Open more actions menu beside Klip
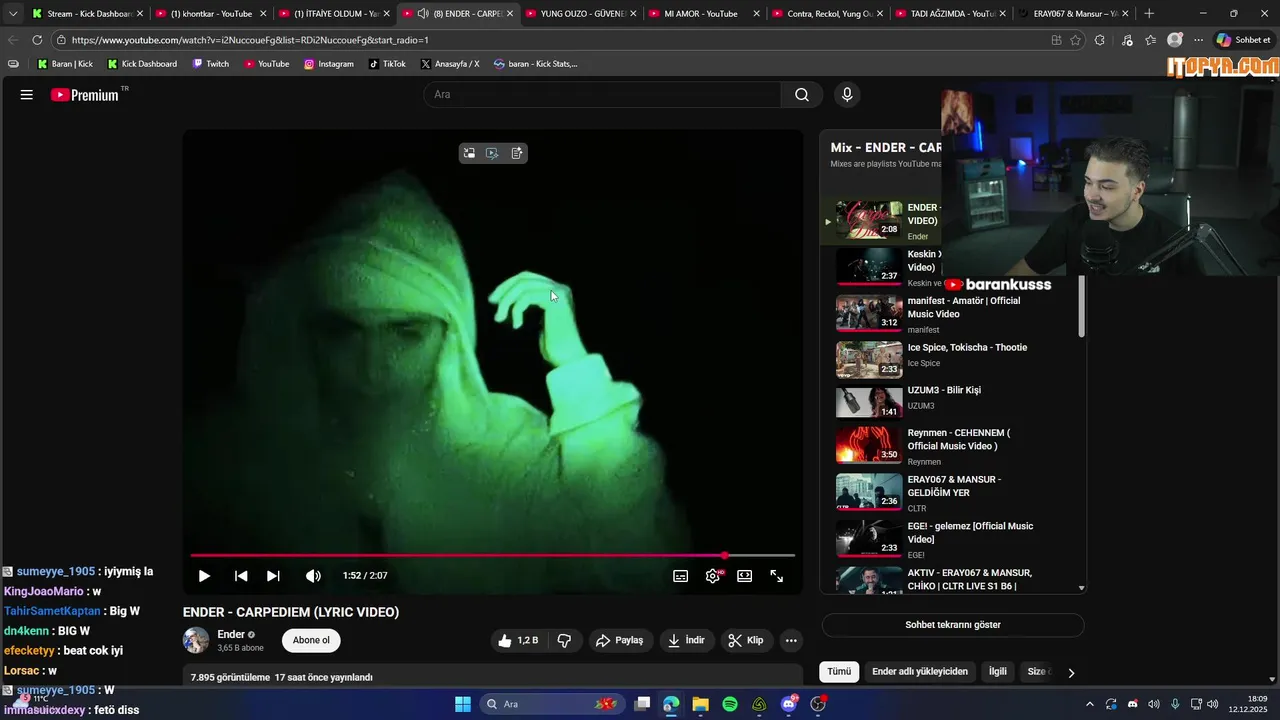The height and width of the screenshot is (720, 1280). point(791,640)
